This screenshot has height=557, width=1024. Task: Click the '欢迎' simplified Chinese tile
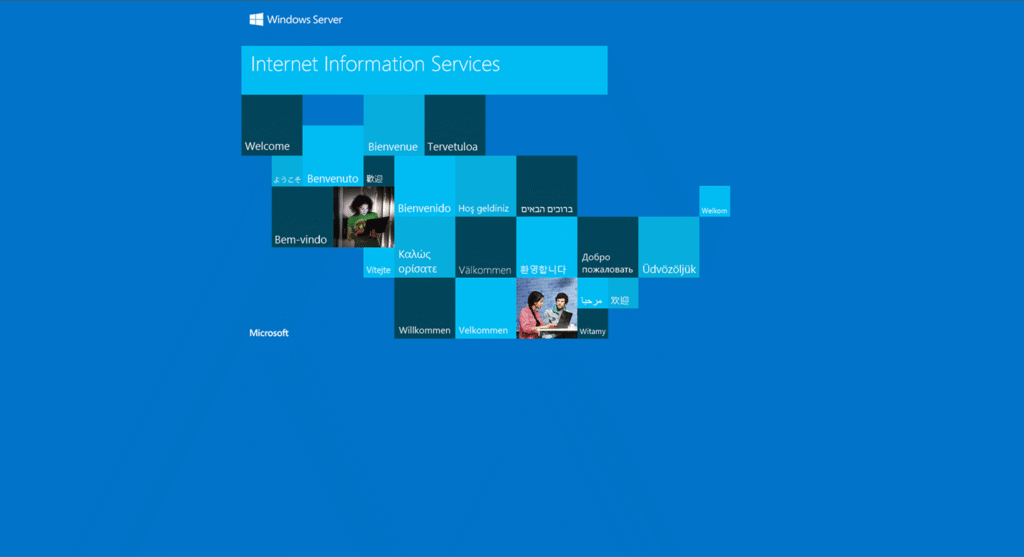click(623, 293)
